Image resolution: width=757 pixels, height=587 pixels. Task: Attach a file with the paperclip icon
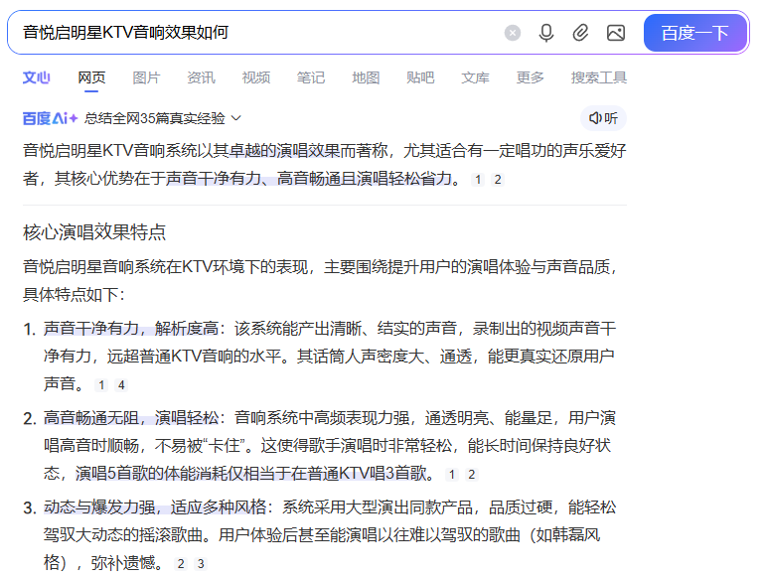point(580,33)
